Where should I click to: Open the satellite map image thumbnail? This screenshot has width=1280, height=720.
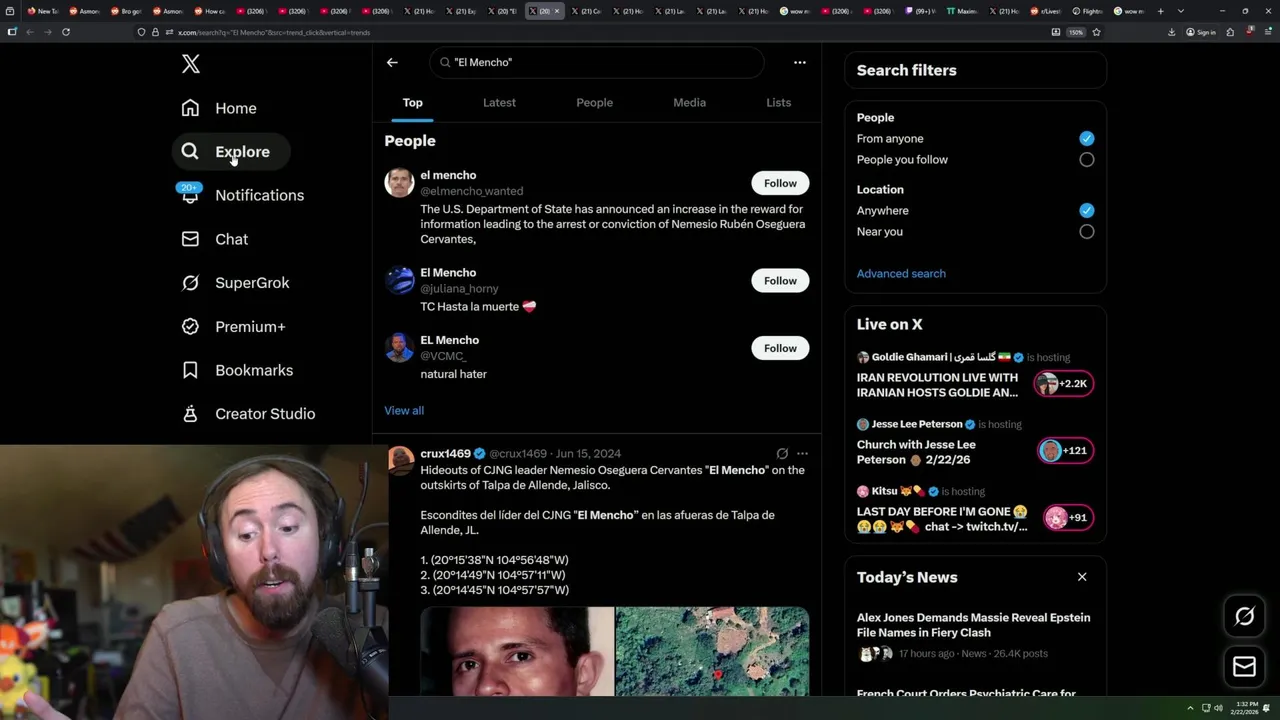[712, 651]
